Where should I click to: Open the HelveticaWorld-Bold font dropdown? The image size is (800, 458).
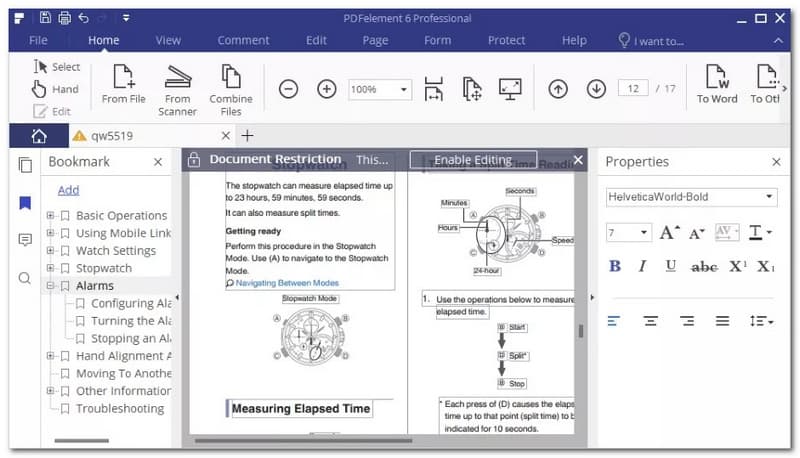(x=691, y=197)
